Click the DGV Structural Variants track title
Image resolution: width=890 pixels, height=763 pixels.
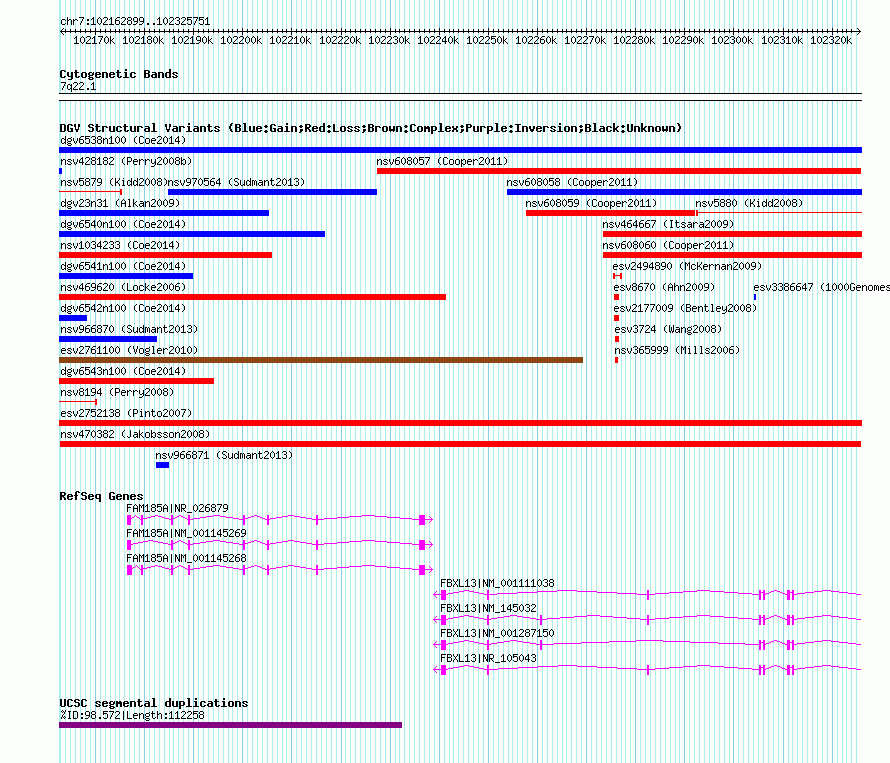(x=371, y=128)
